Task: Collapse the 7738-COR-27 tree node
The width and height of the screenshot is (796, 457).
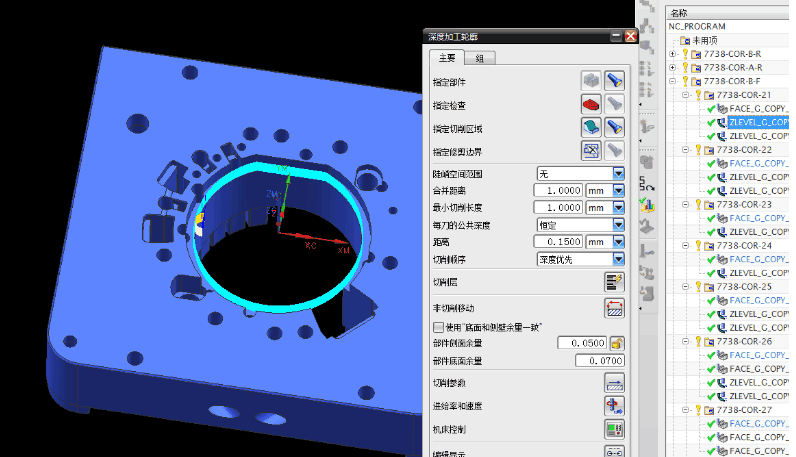Action: point(685,410)
